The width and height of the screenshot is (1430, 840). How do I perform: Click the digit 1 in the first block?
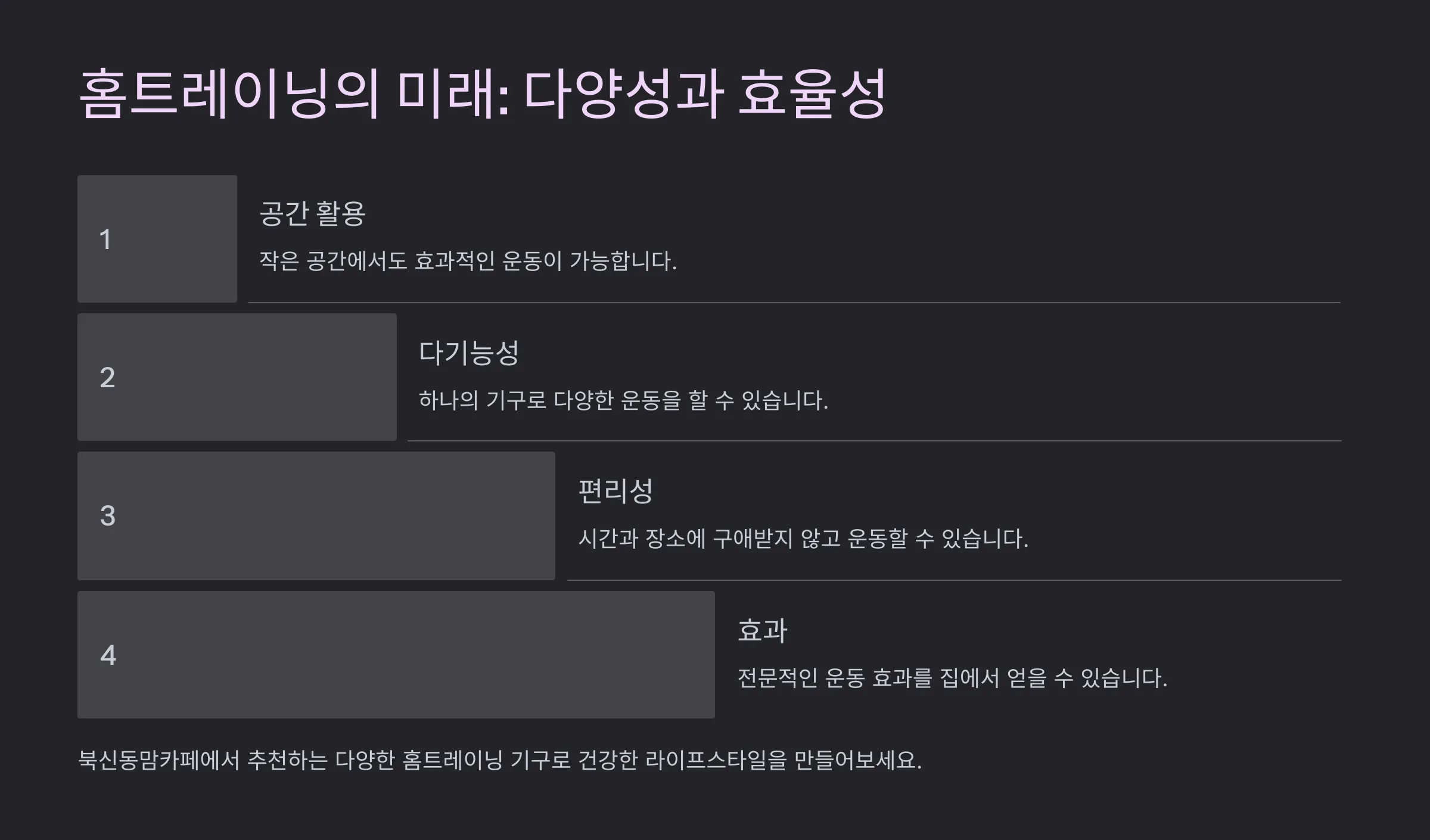tap(105, 239)
